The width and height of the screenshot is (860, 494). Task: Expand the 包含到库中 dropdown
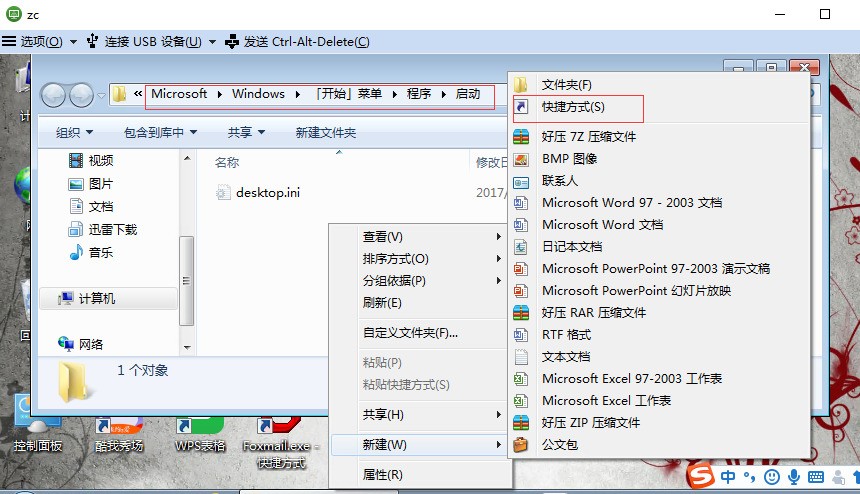pyautogui.click(x=160, y=132)
